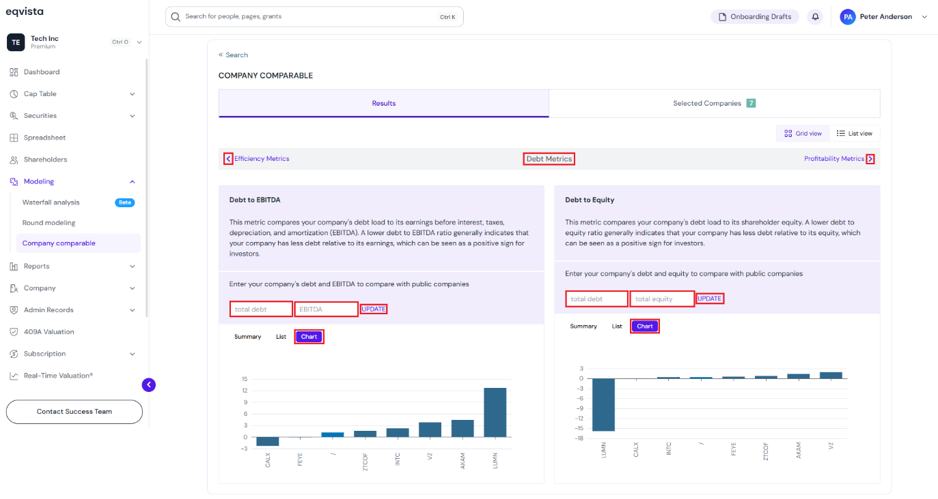Go back via the Search link
Image resolution: width=938 pixels, height=499 pixels.
(233, 55)
